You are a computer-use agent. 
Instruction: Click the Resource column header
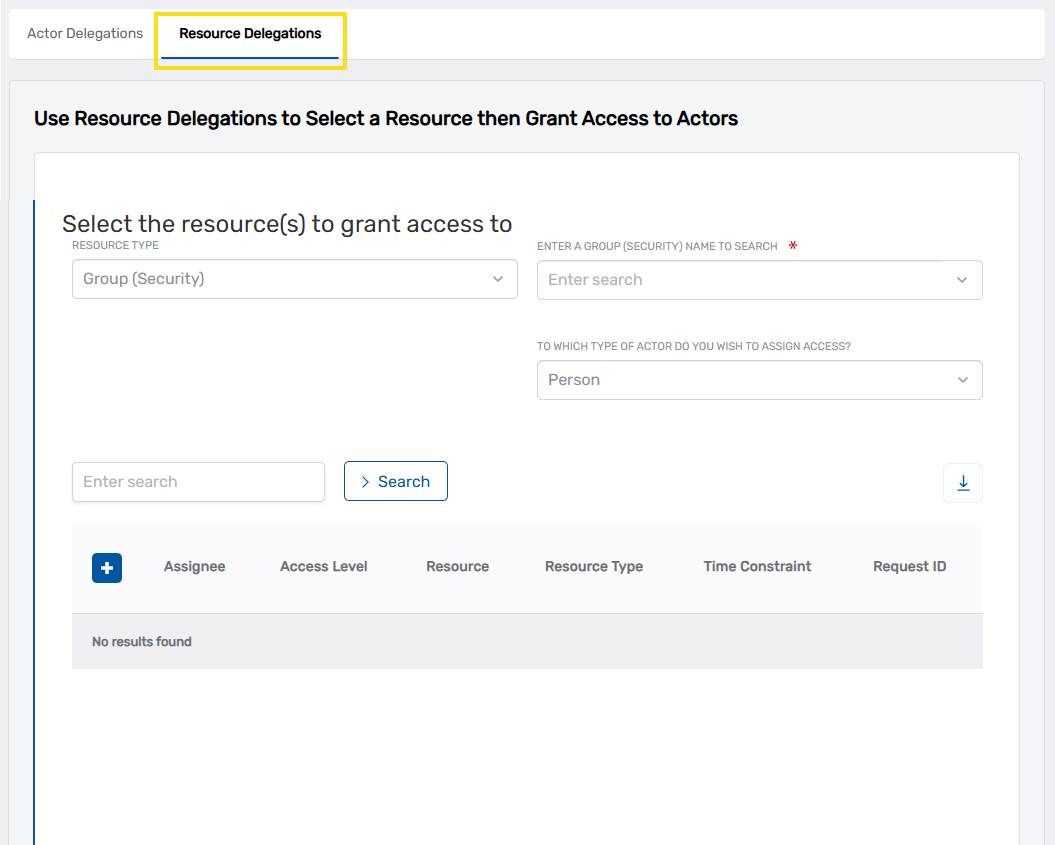458,566
